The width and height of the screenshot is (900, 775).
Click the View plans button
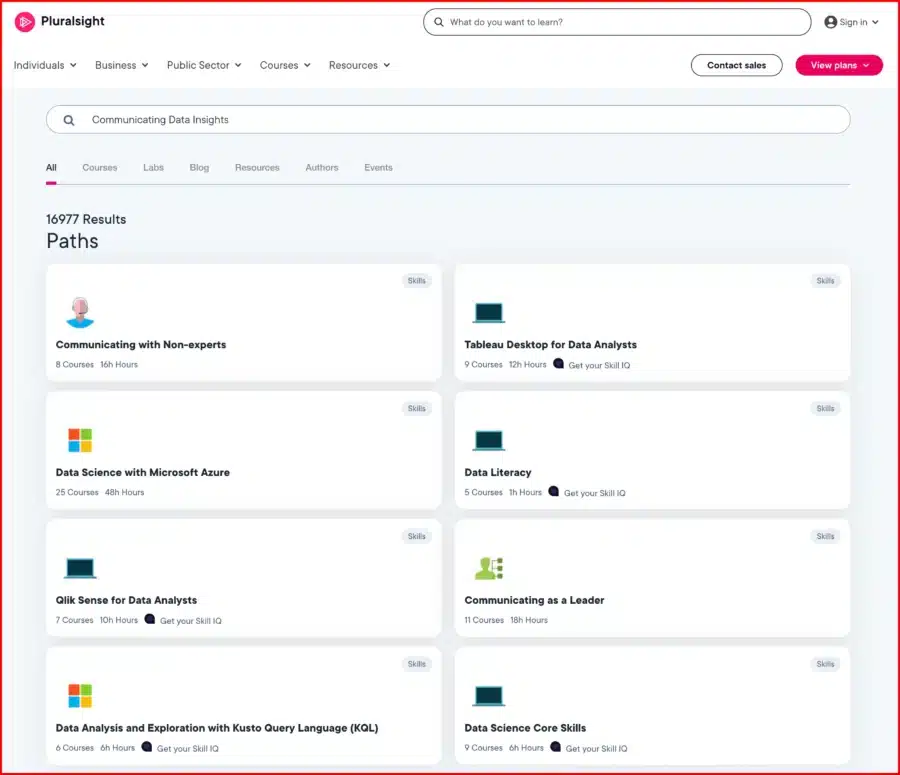pos(838,64)
